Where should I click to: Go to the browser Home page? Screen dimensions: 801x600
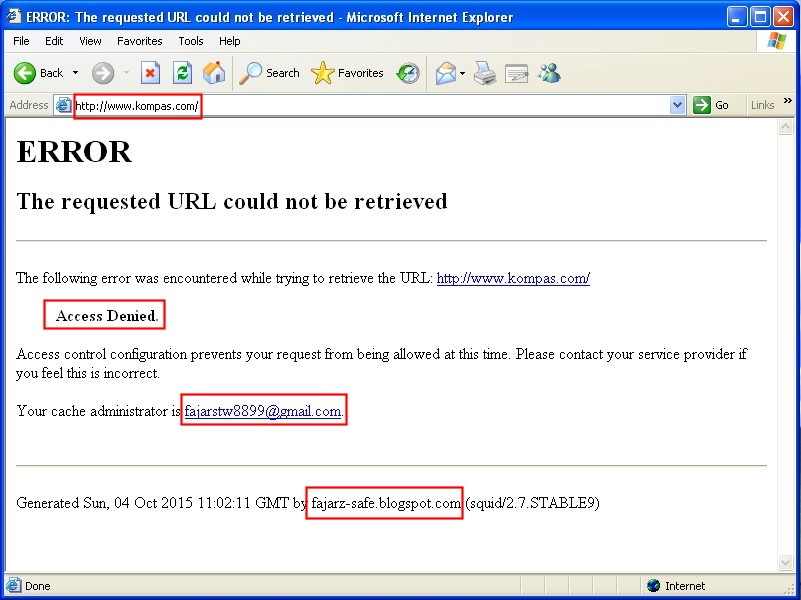pos(212,73)
